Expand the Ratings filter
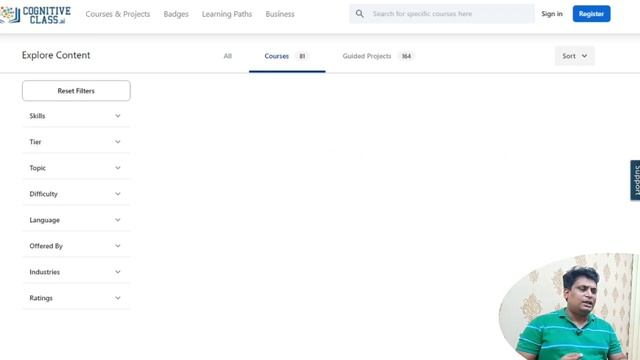This screenshot has height=360, width=640. tap(76, 298)
